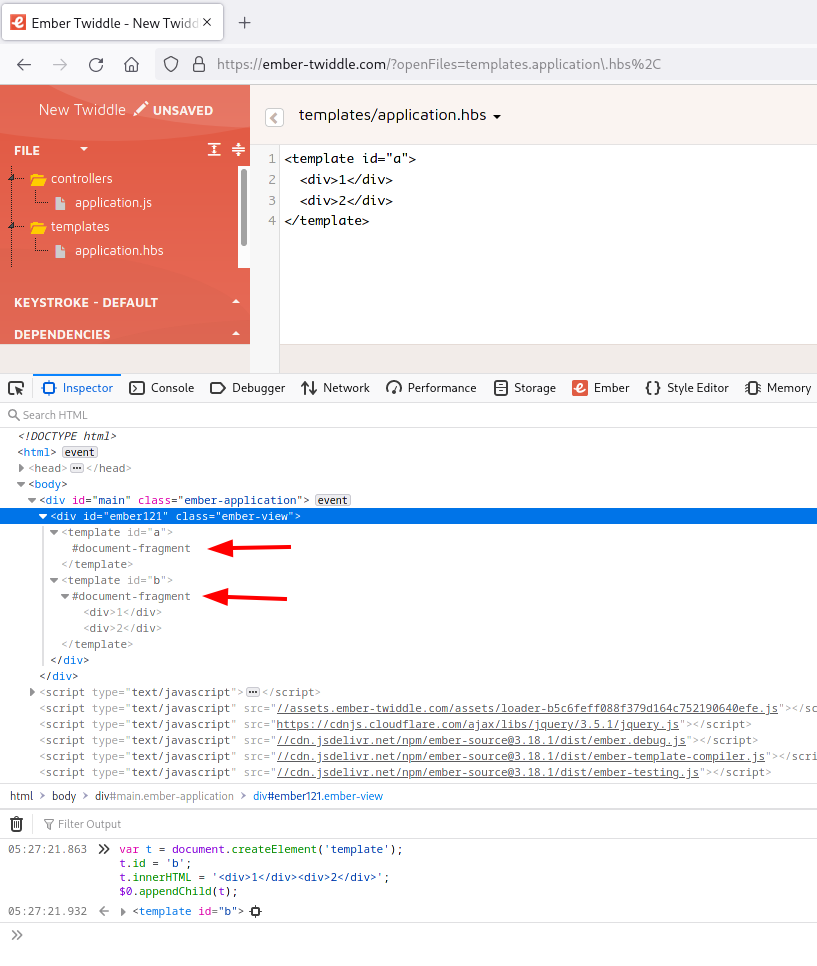Collapse the sidebar with the left chevron button
Screen dimensions: 817x966
274,117
